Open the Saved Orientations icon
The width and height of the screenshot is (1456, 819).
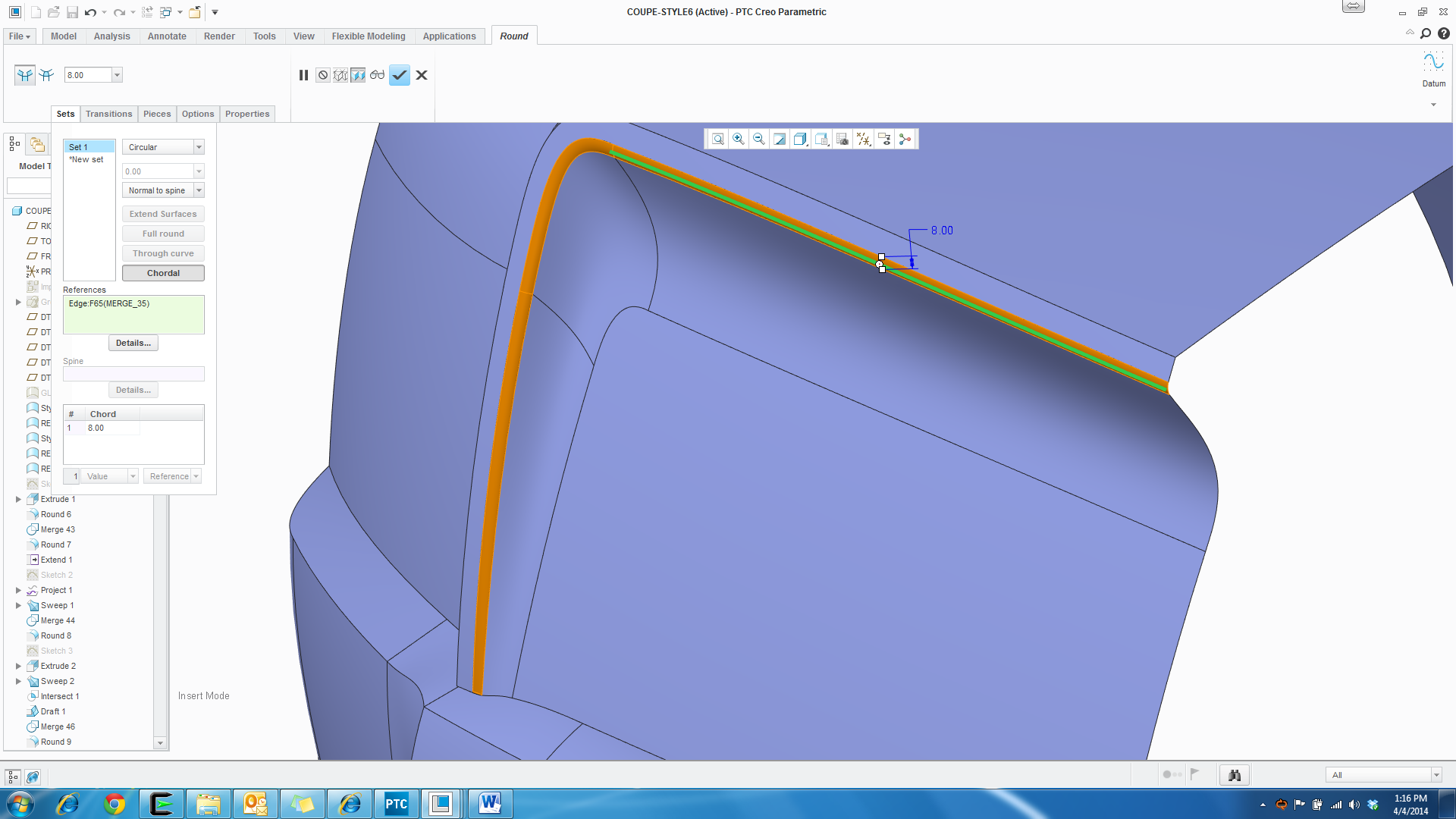point(821,139)
